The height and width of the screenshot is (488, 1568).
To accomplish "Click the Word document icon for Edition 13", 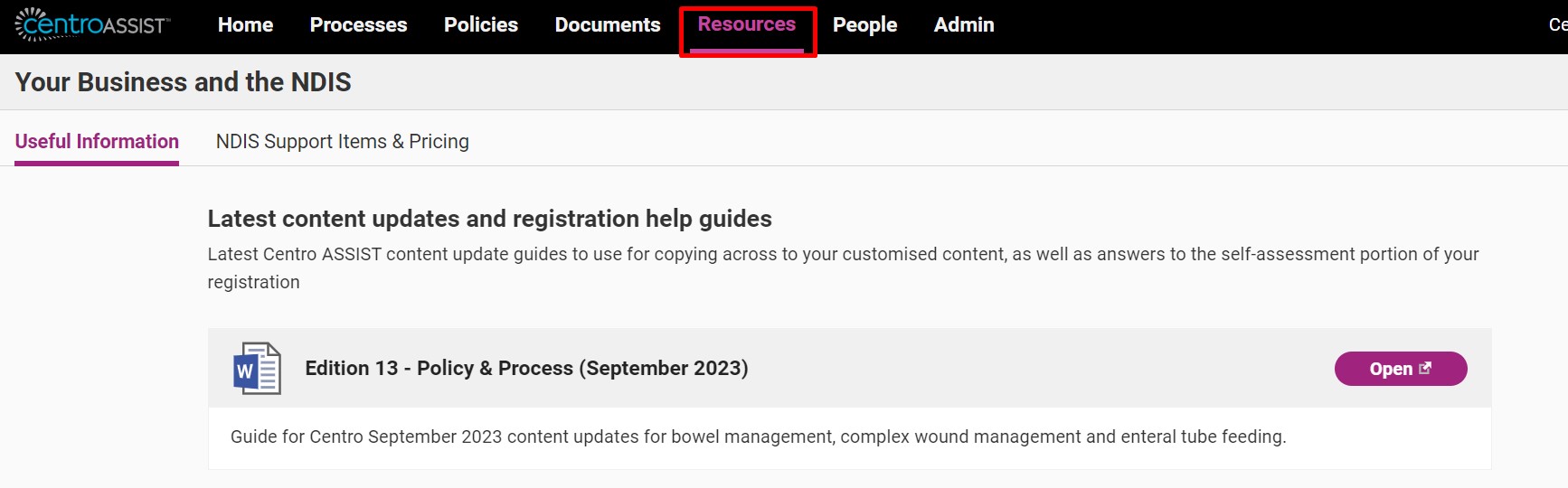I will [257, 368].
